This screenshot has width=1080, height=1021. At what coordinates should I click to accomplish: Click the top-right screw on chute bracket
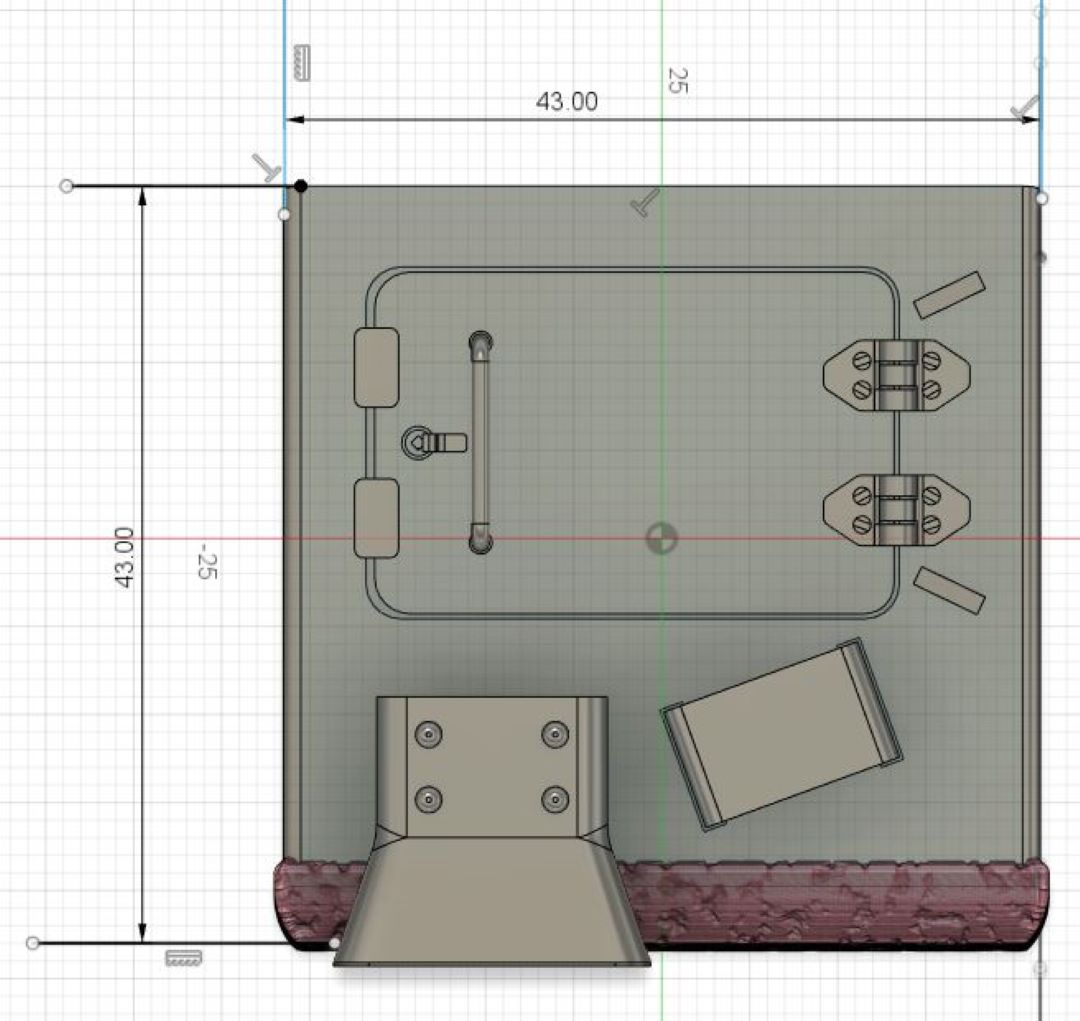tap(555, 734)
